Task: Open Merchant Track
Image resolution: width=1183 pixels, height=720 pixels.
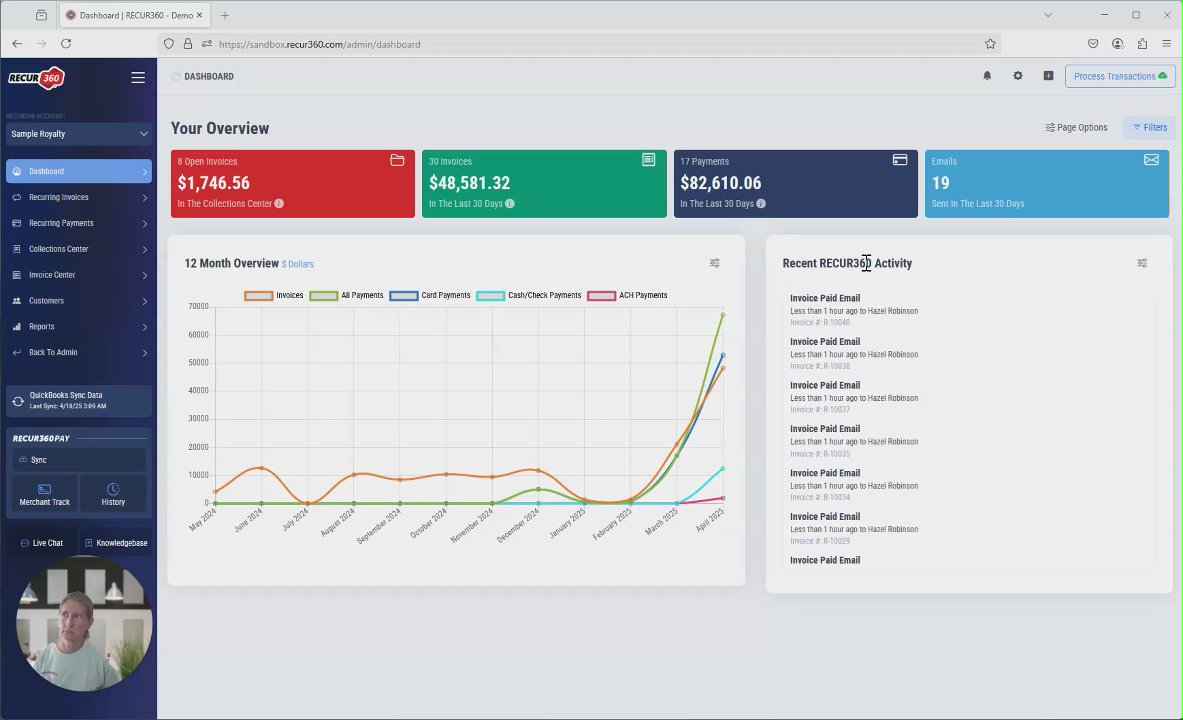Action: 44,494
